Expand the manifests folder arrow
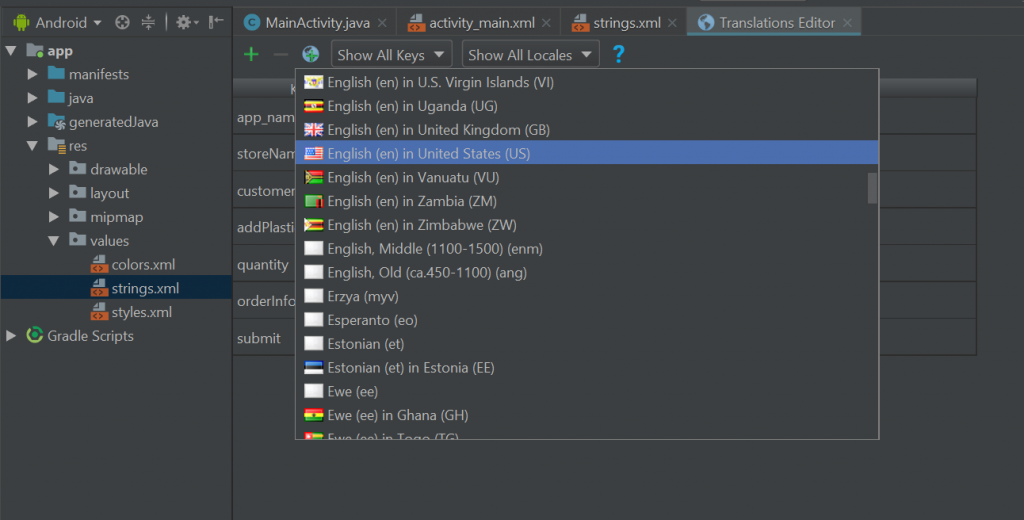 [x=32, y=74]
